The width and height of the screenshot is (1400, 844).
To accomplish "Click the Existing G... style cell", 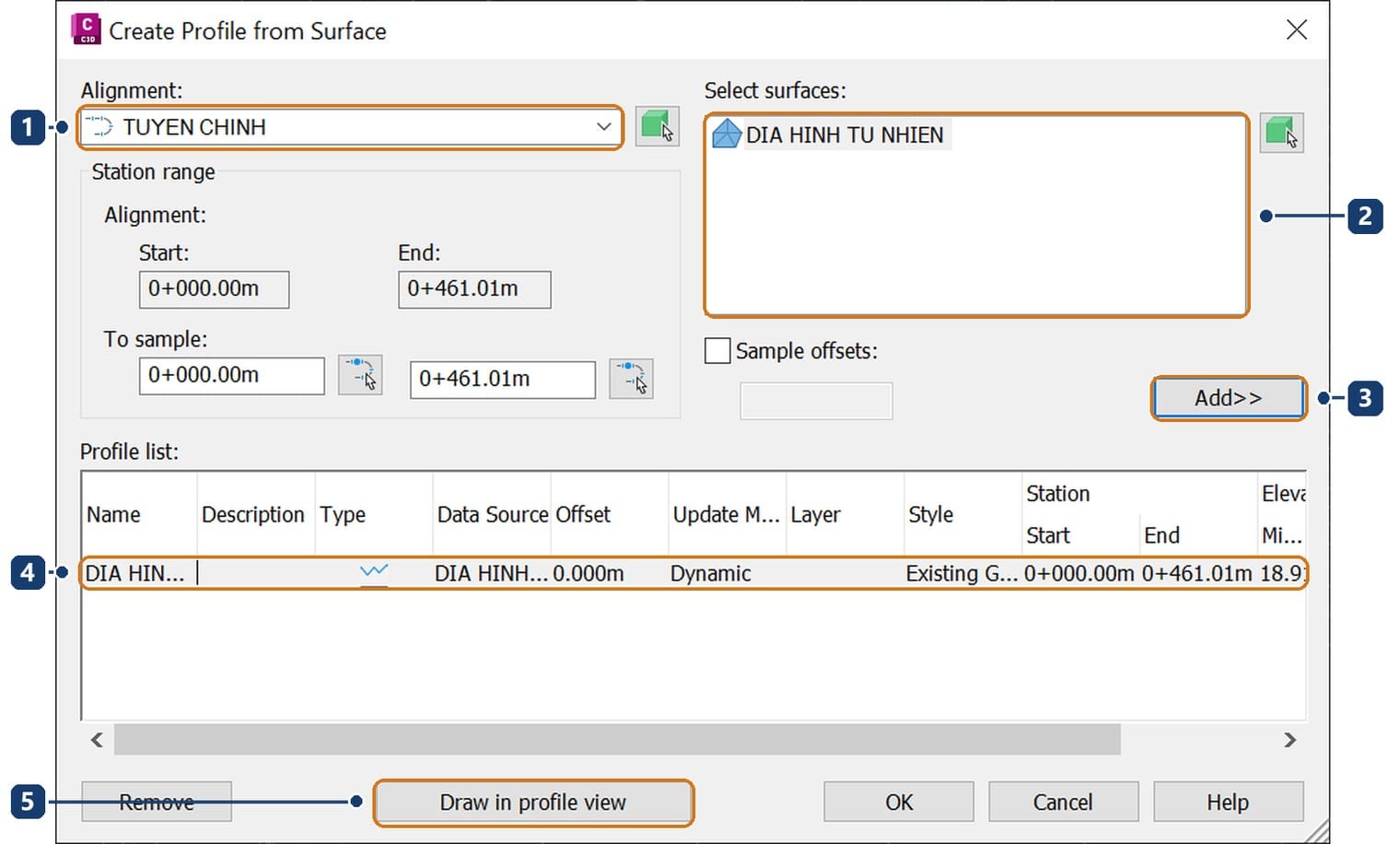I will [x=962, y=573].
